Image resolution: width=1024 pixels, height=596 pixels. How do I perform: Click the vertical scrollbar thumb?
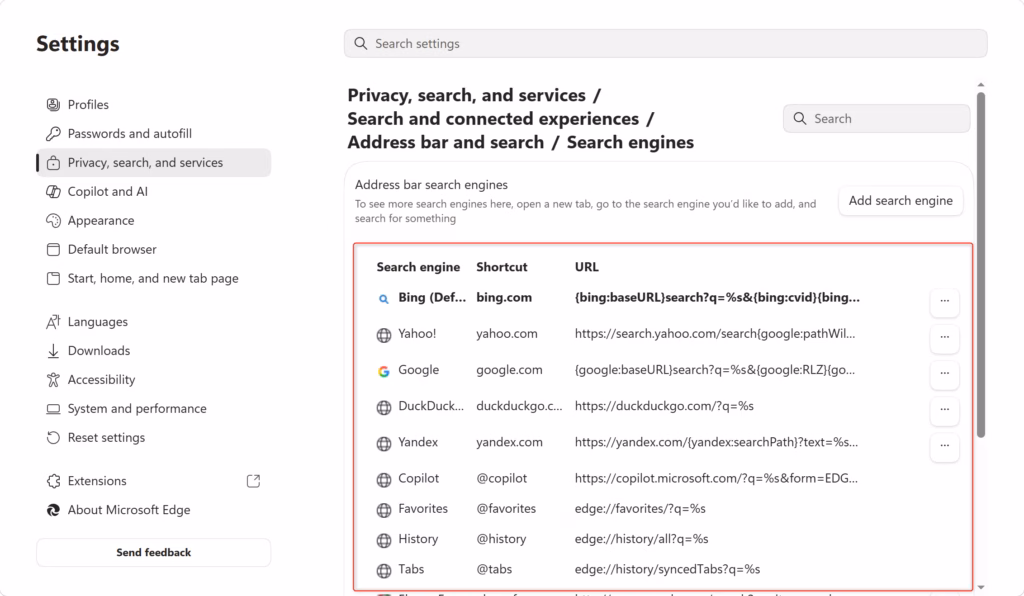point(981,265)
